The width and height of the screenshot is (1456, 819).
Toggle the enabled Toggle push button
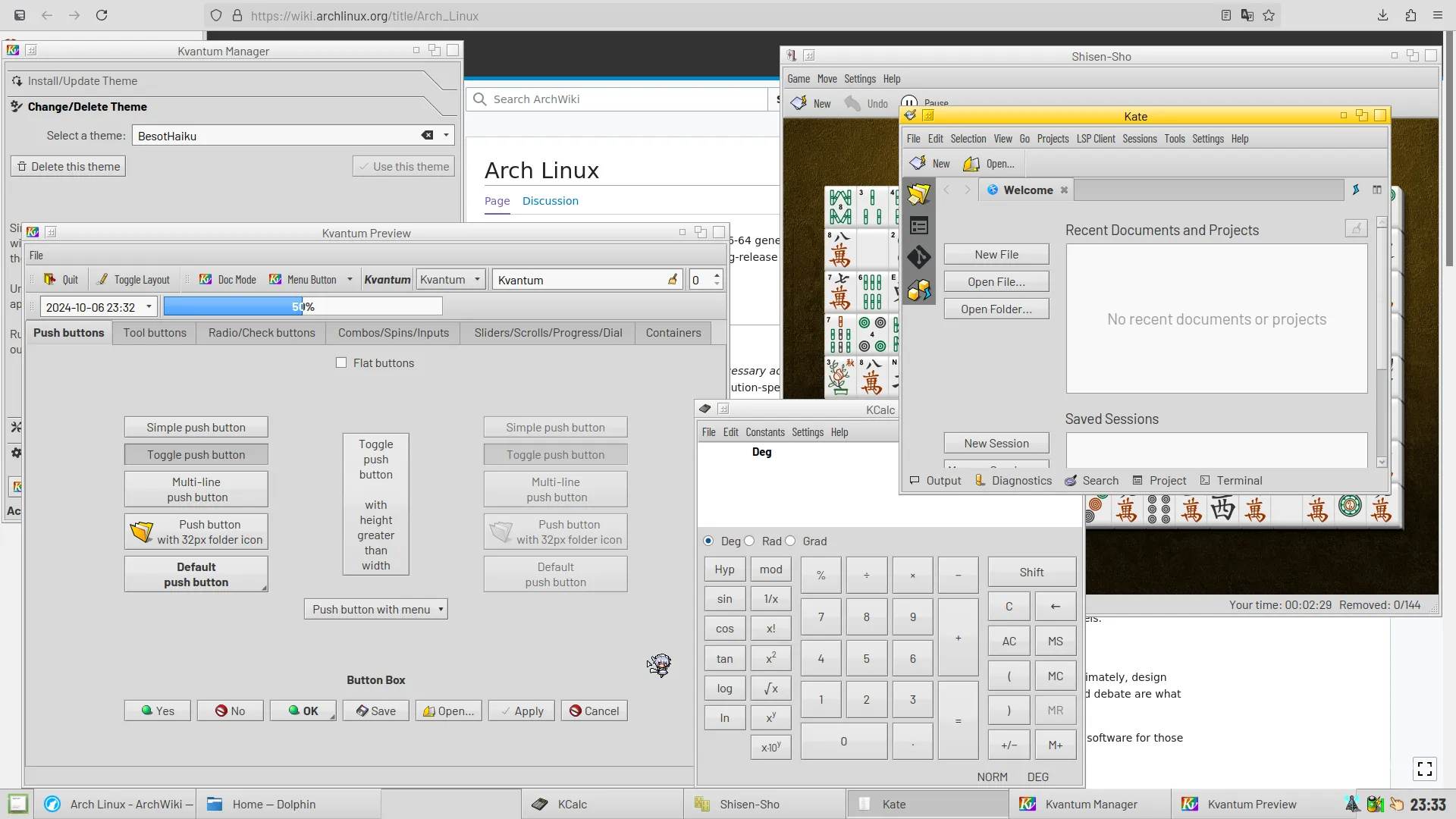pos(196,455)
